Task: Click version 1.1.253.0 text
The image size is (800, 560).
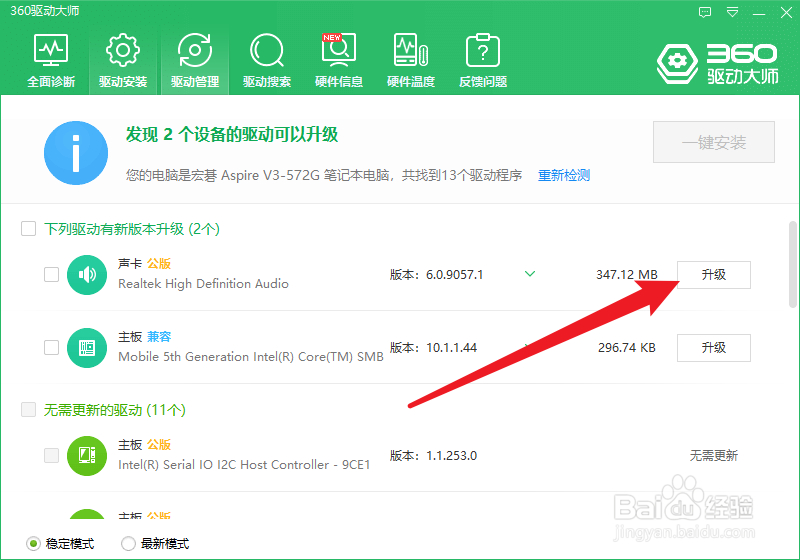Action: 452,455
